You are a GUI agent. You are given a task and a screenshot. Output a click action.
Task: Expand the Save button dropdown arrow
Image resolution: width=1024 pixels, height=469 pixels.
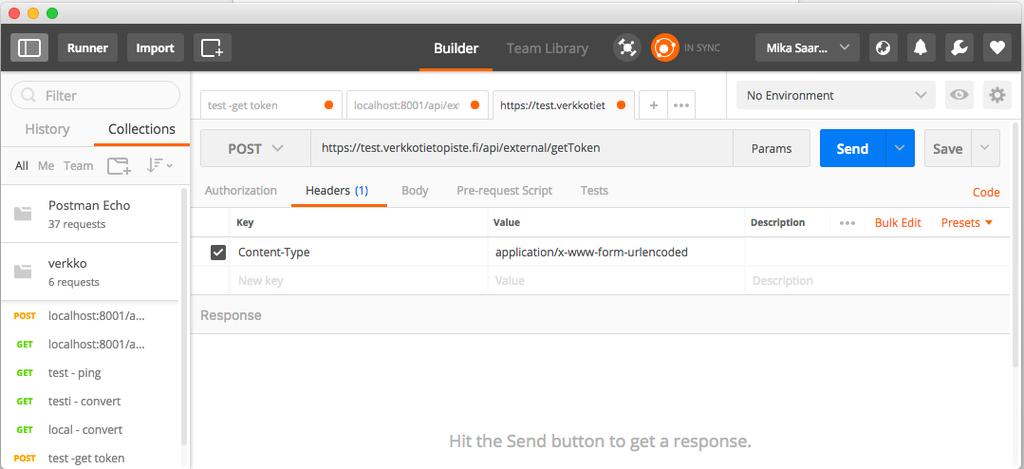click(985, 148)
